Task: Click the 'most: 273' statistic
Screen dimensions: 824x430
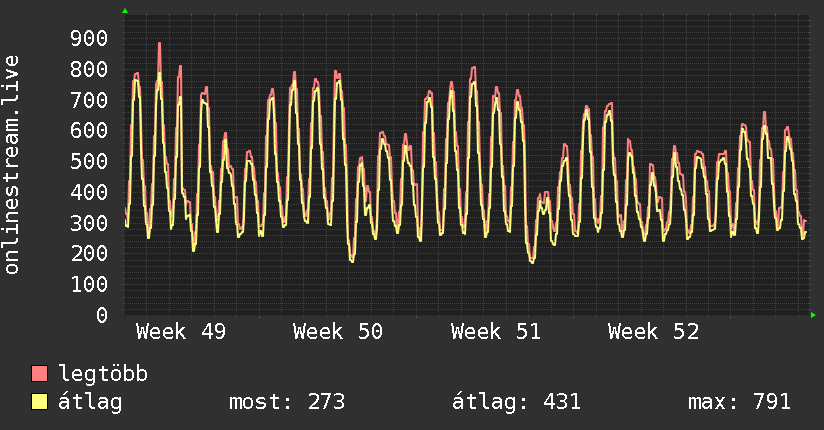Action: pos(287,402)
